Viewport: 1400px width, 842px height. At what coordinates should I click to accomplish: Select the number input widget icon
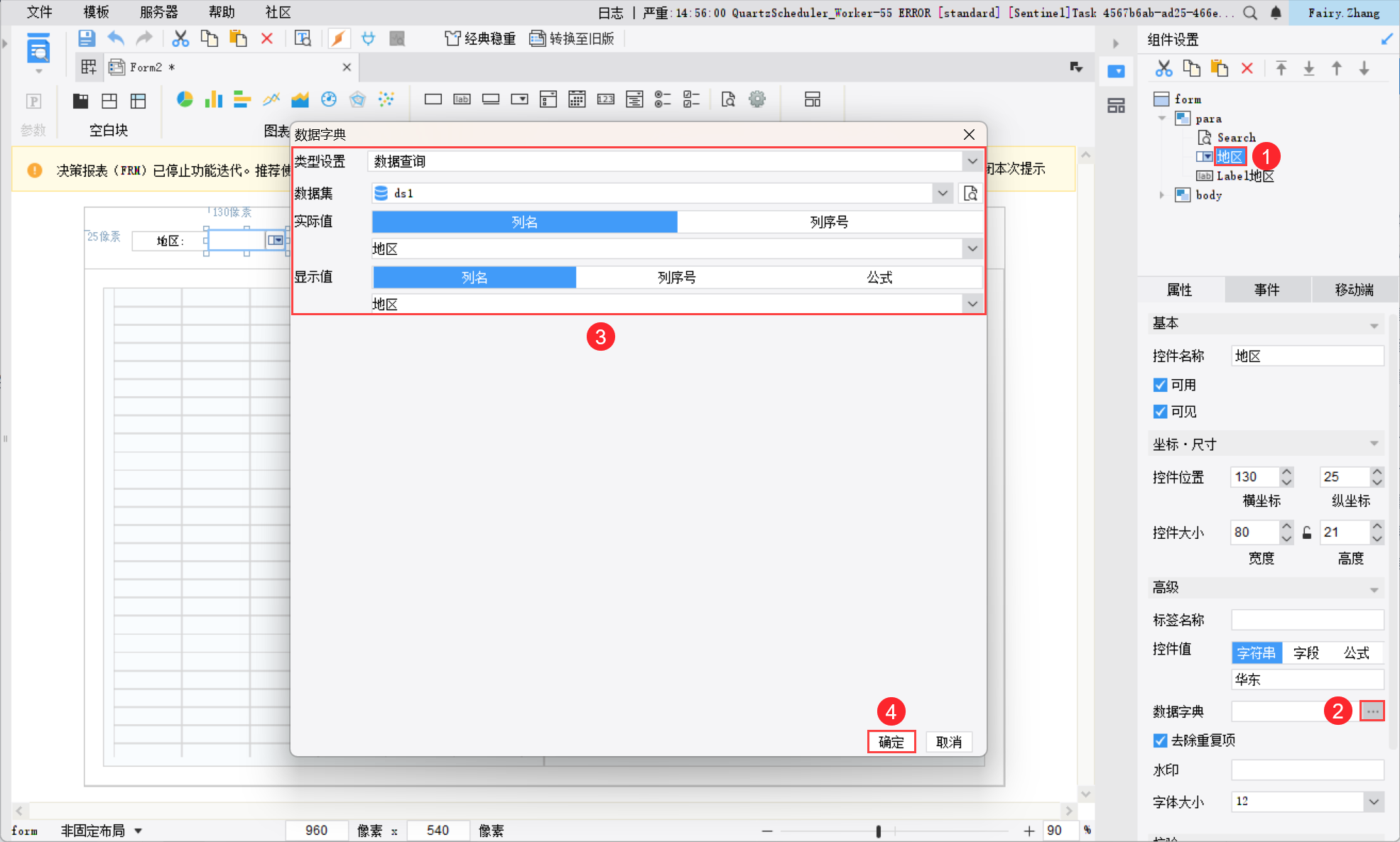pos(606,99)
